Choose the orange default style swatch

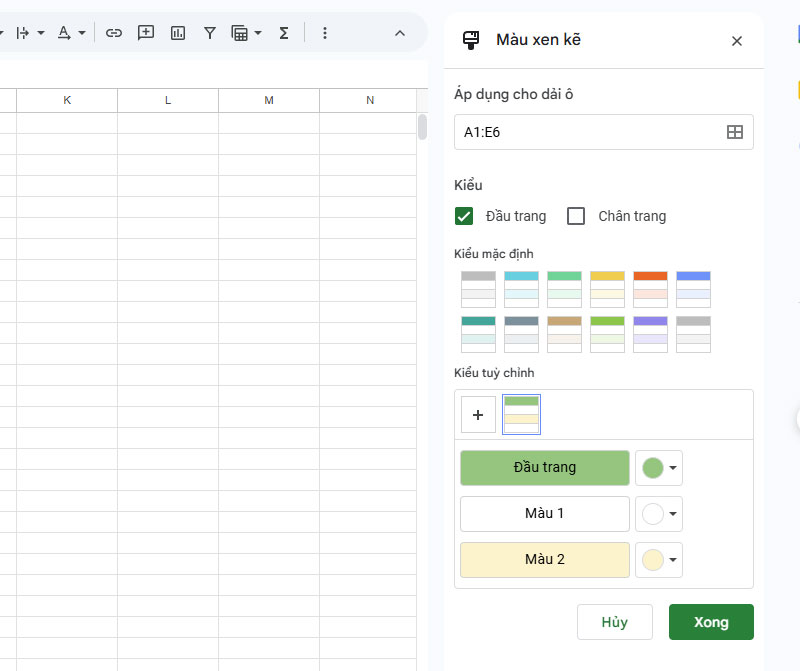tap(650, 289)
